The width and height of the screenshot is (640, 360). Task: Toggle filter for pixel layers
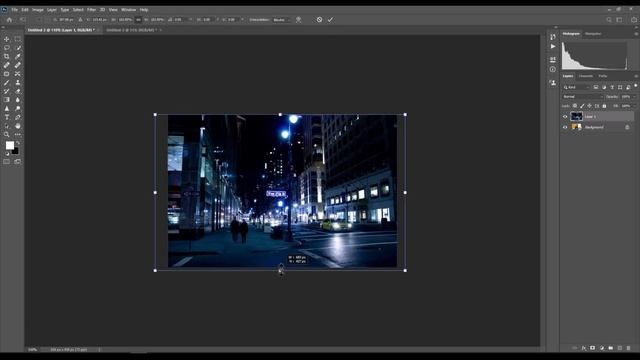[x=596, y=87]
